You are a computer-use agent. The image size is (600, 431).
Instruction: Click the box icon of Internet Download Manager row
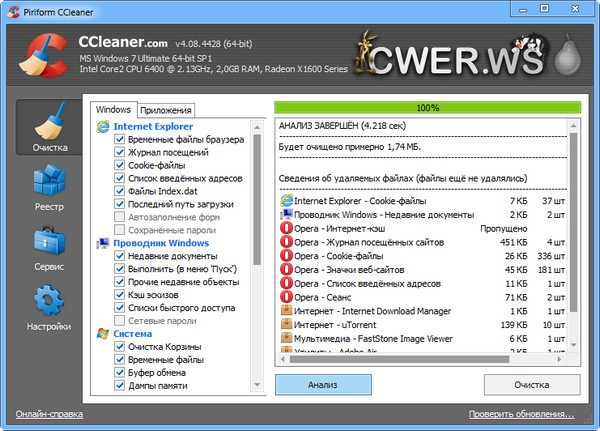click(286, 310)
